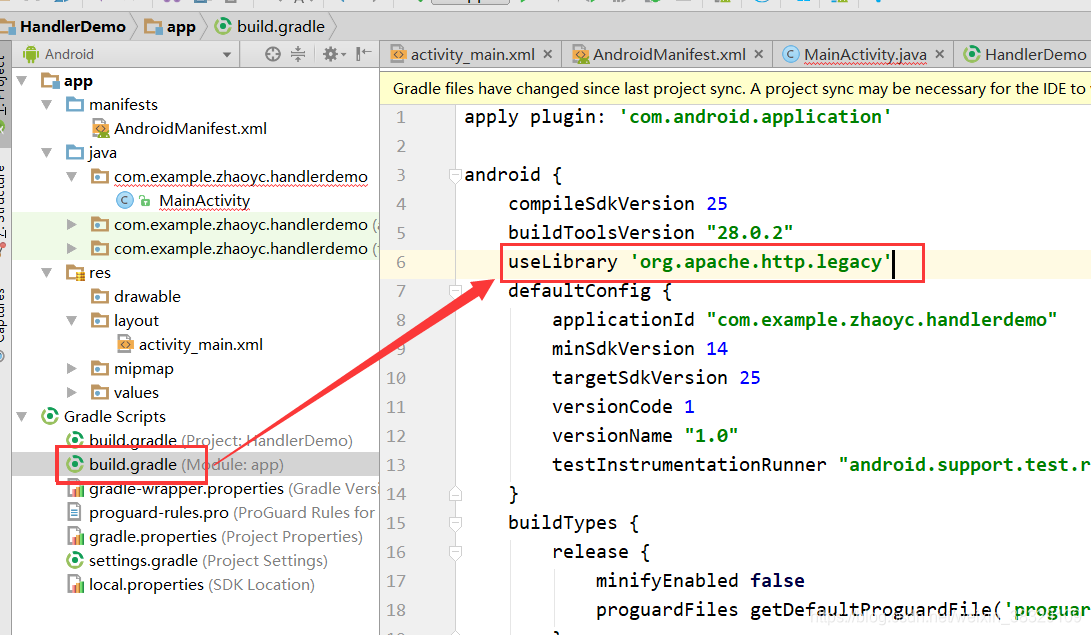Screen dimensions: 1091x635
Task: Click the Gradle icon beside settings.gradle
Action: tap(74, 560)
